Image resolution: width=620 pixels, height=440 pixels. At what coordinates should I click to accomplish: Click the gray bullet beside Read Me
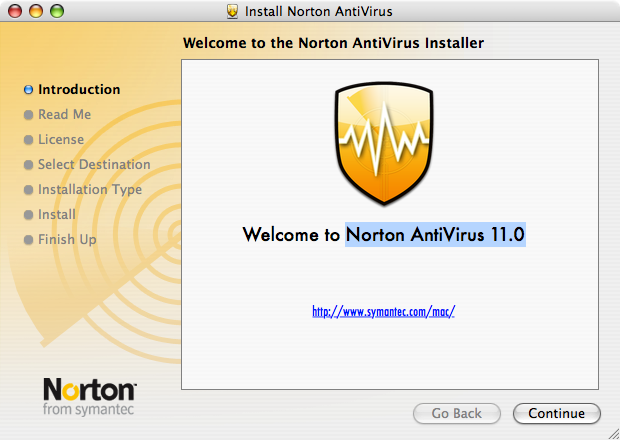(x=28, y=115)
